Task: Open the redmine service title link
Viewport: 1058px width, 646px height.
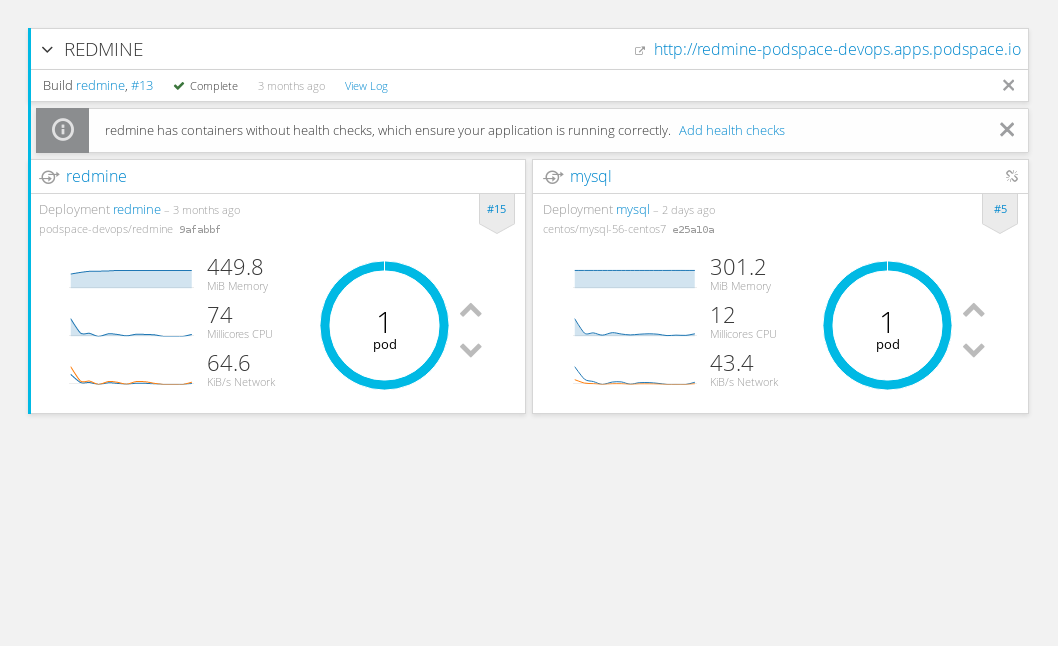Action: tap(96, 176)
